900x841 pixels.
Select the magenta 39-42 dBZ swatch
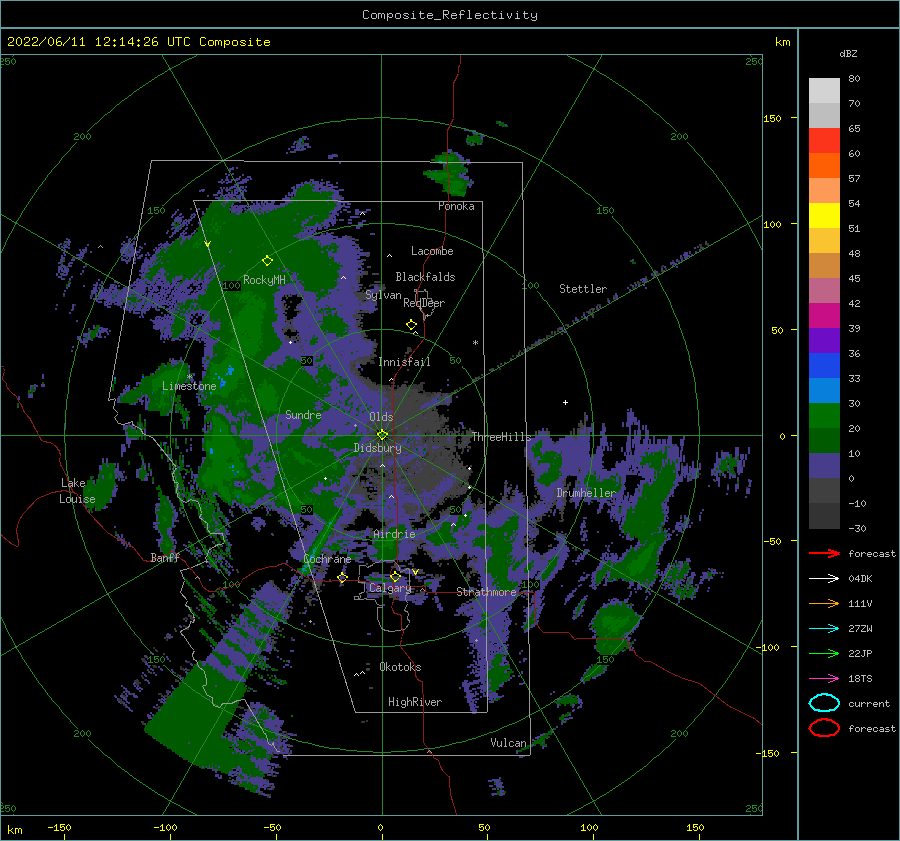[824, 316]
